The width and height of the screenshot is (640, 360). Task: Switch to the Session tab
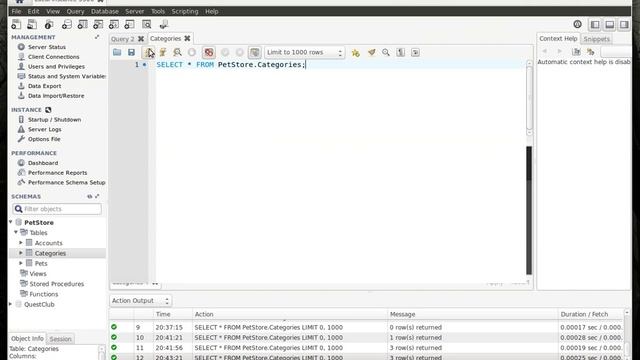[60, 339]
